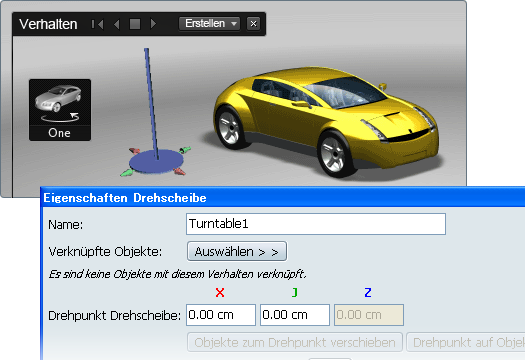
Task: Select the blue turntable disc manipulator
Action: pos(156,161)
